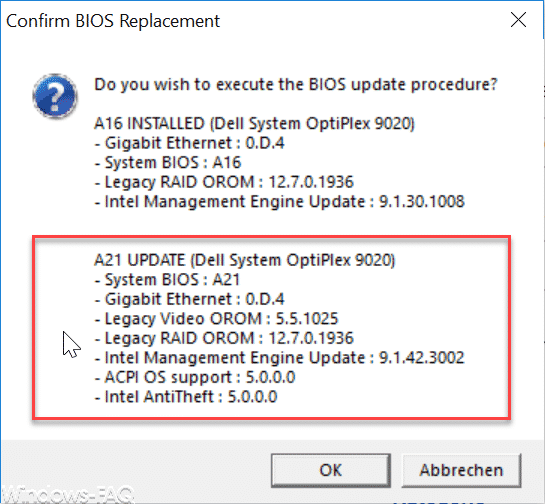This screenshot has width=545, height=504.
Task: Click the Legacy Video OROM 5.5.1025 line
Action: click(x=216, y=319)
